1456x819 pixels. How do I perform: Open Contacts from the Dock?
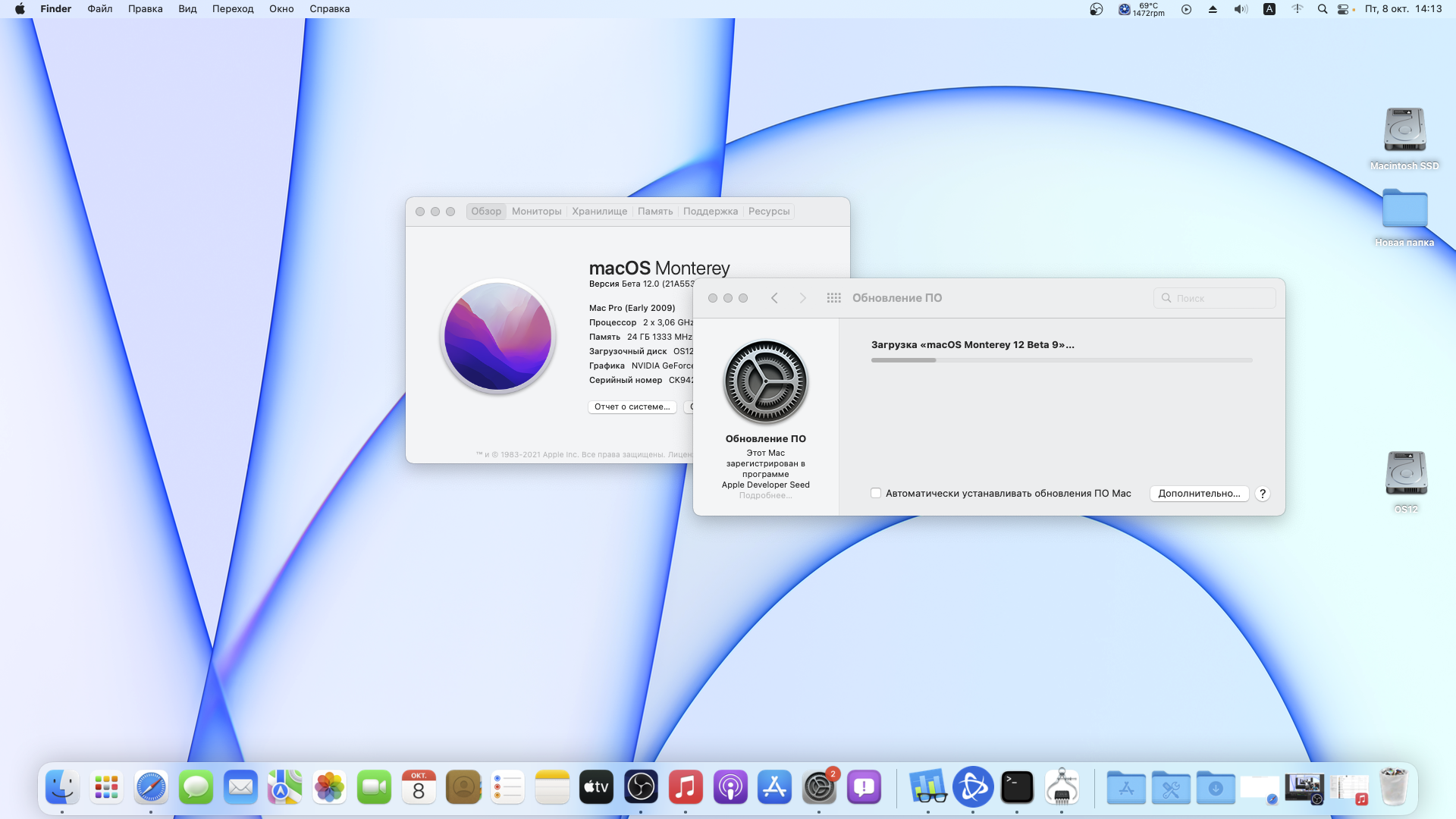463,787
